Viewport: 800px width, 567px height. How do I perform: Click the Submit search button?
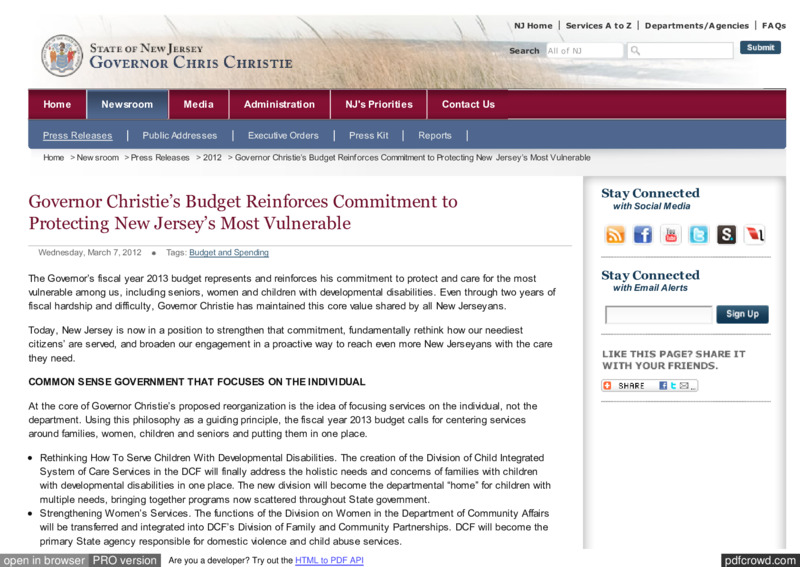[x=760, y=47]
